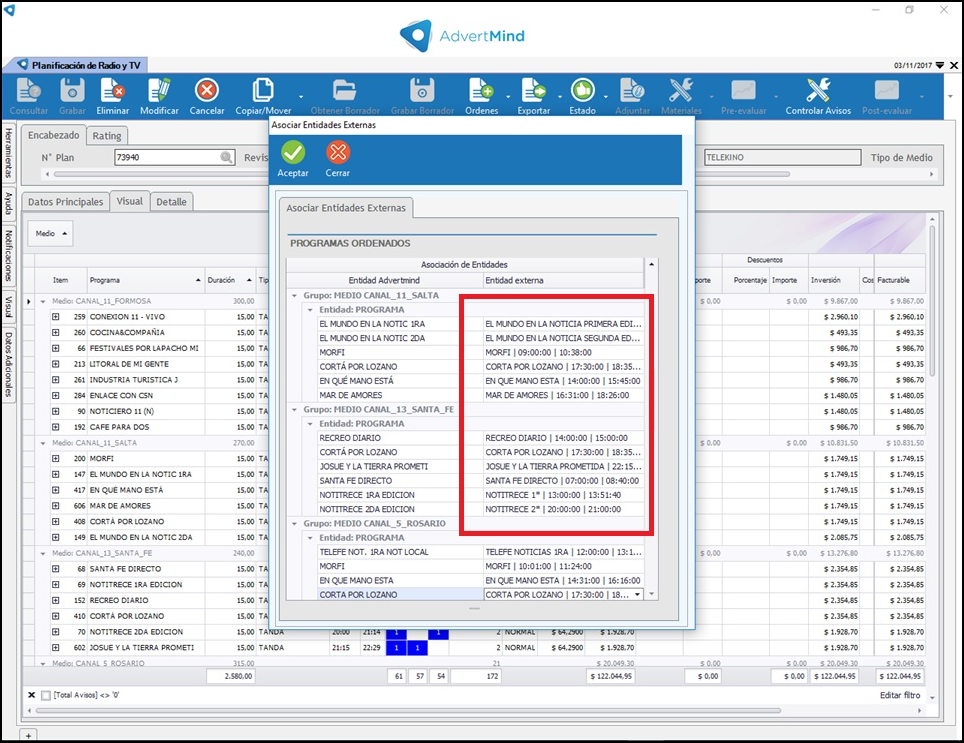Open the date dropdown arrow
Screen dimensions: 964x743
[x=939, y=65]
